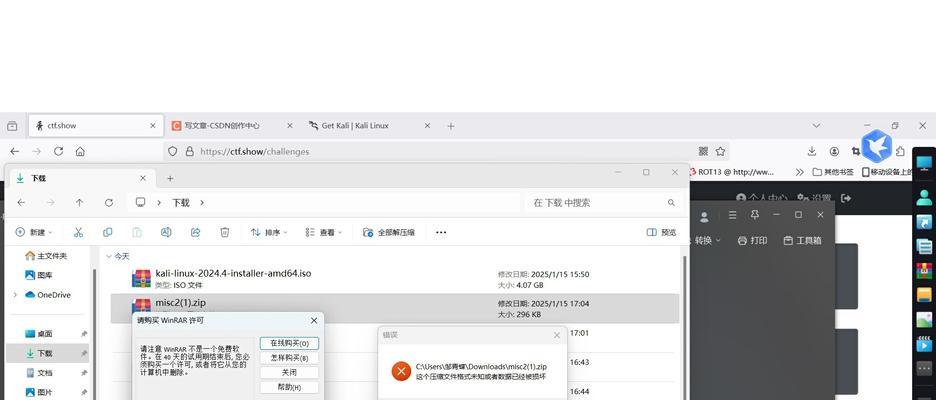
Task: Switch to the 写文章-CSDN创作中心 browser tab
Action: point(232,126)
